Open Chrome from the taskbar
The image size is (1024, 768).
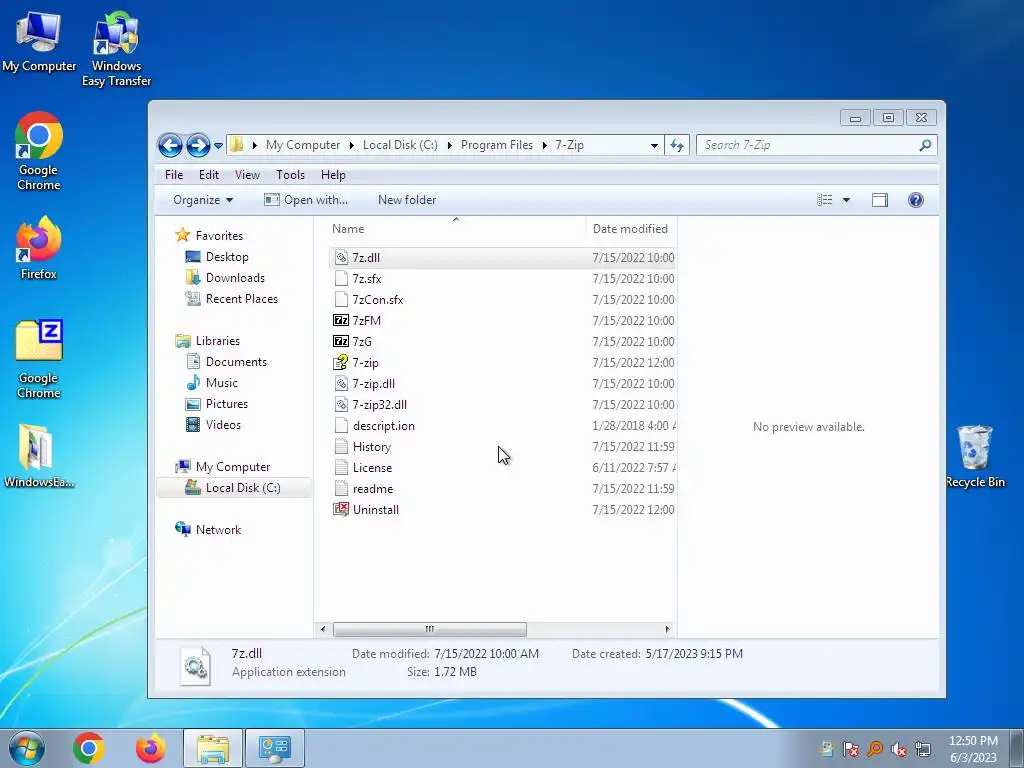(89, 748)
